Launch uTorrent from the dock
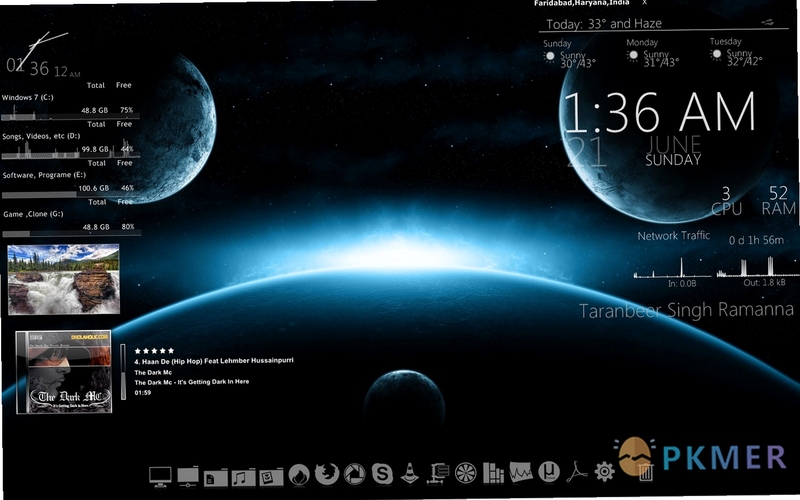 548,472
